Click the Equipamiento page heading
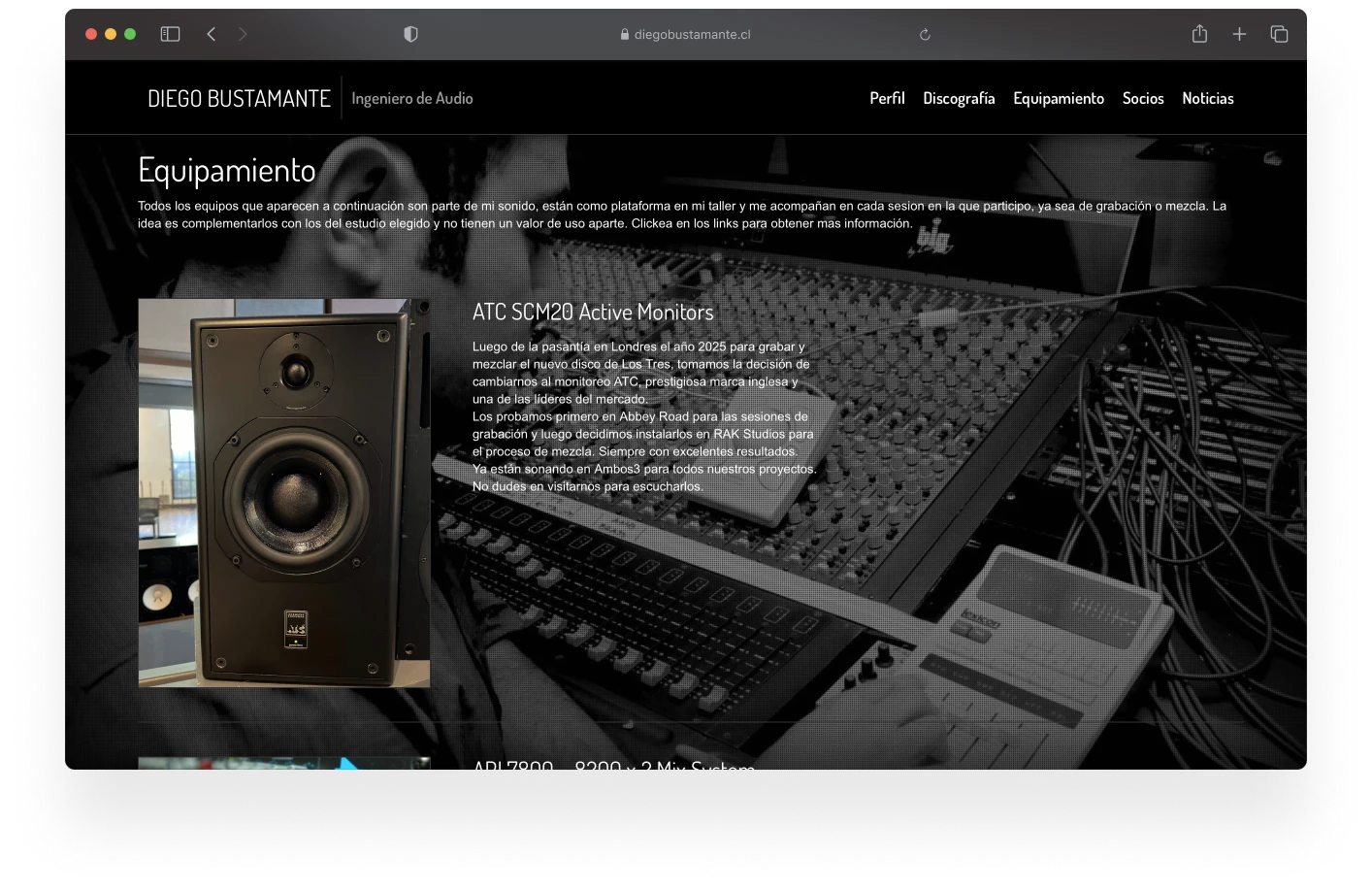1372x891 pixels. [x=227, y=170]
